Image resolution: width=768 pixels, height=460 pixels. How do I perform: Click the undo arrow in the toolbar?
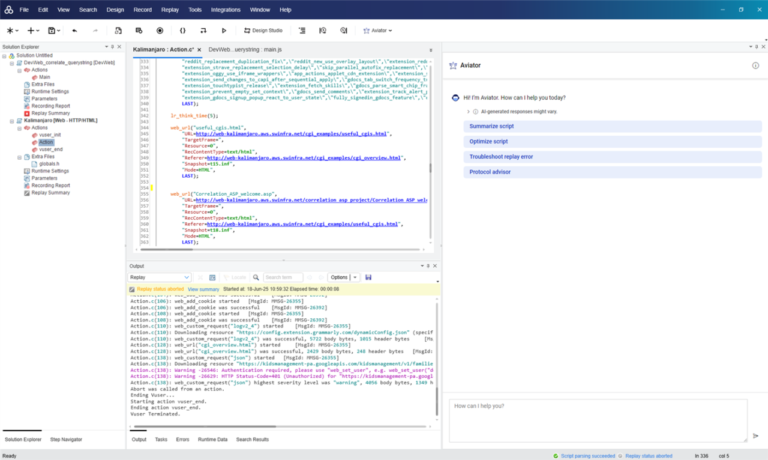(74, 30)
